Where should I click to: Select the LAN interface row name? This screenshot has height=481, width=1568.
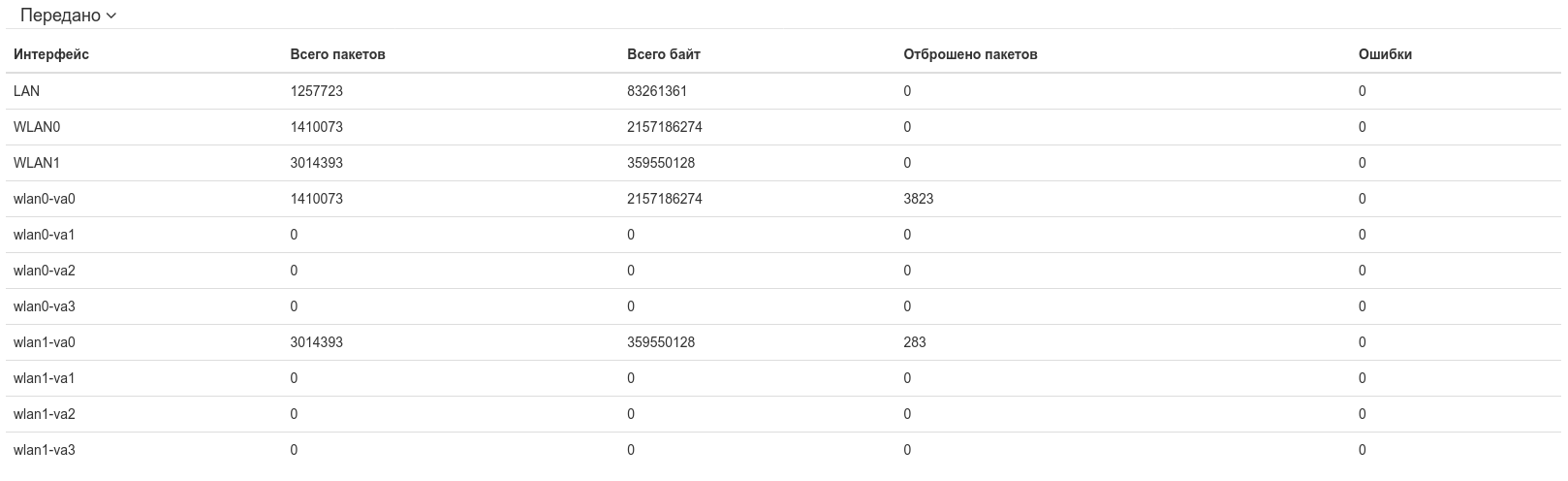point(27,91)
